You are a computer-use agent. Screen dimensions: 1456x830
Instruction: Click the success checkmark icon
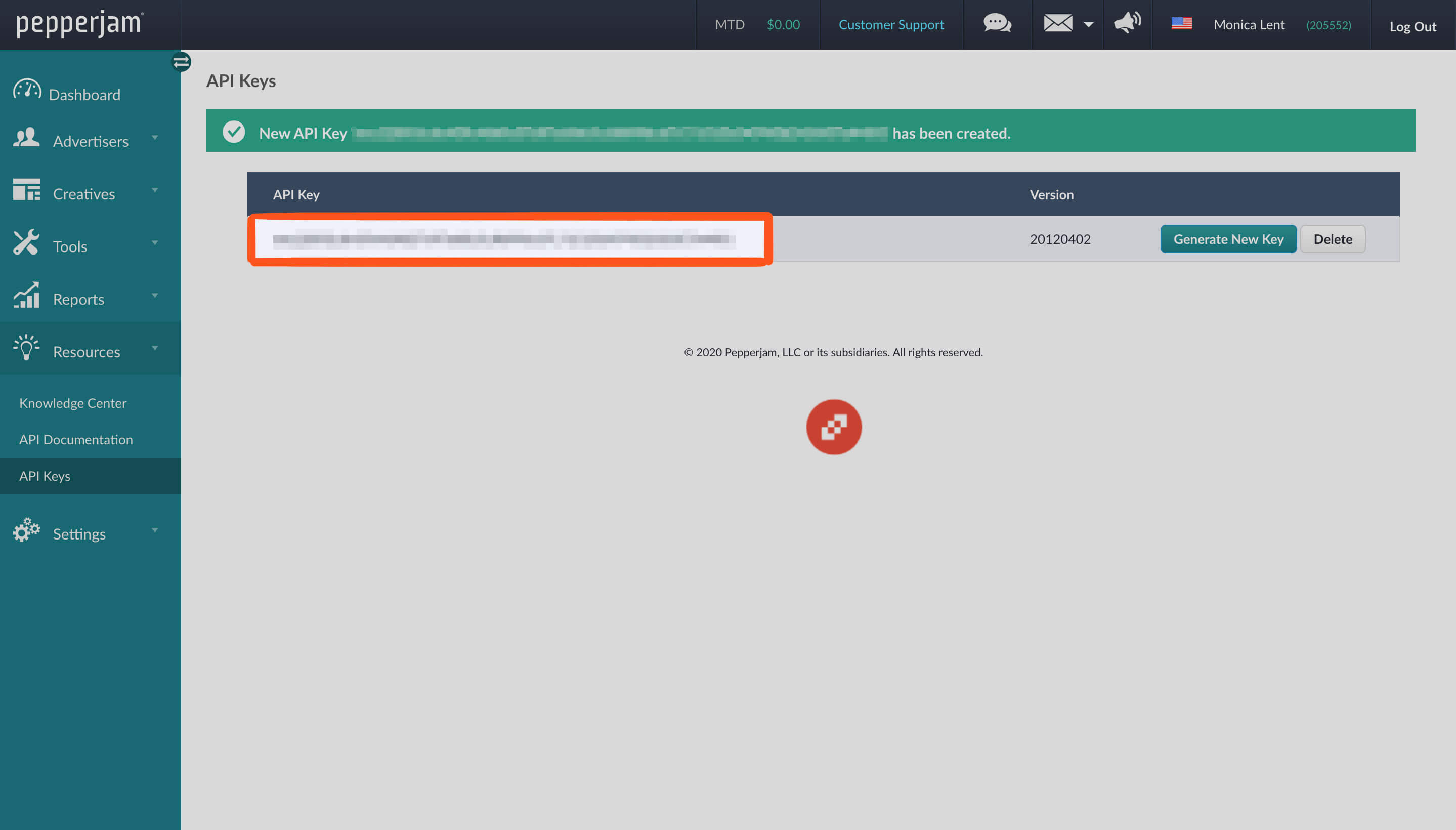click(234, 132)
